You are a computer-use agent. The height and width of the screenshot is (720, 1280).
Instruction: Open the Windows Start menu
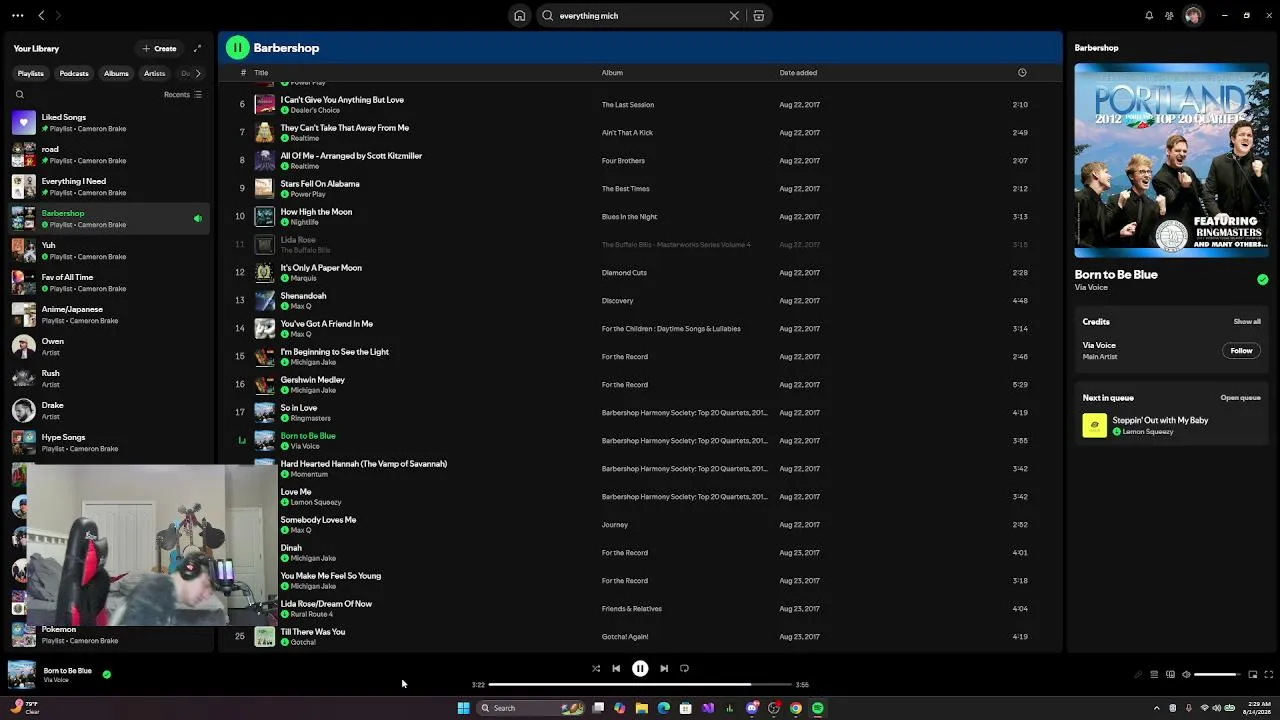[x=463, y=708]
